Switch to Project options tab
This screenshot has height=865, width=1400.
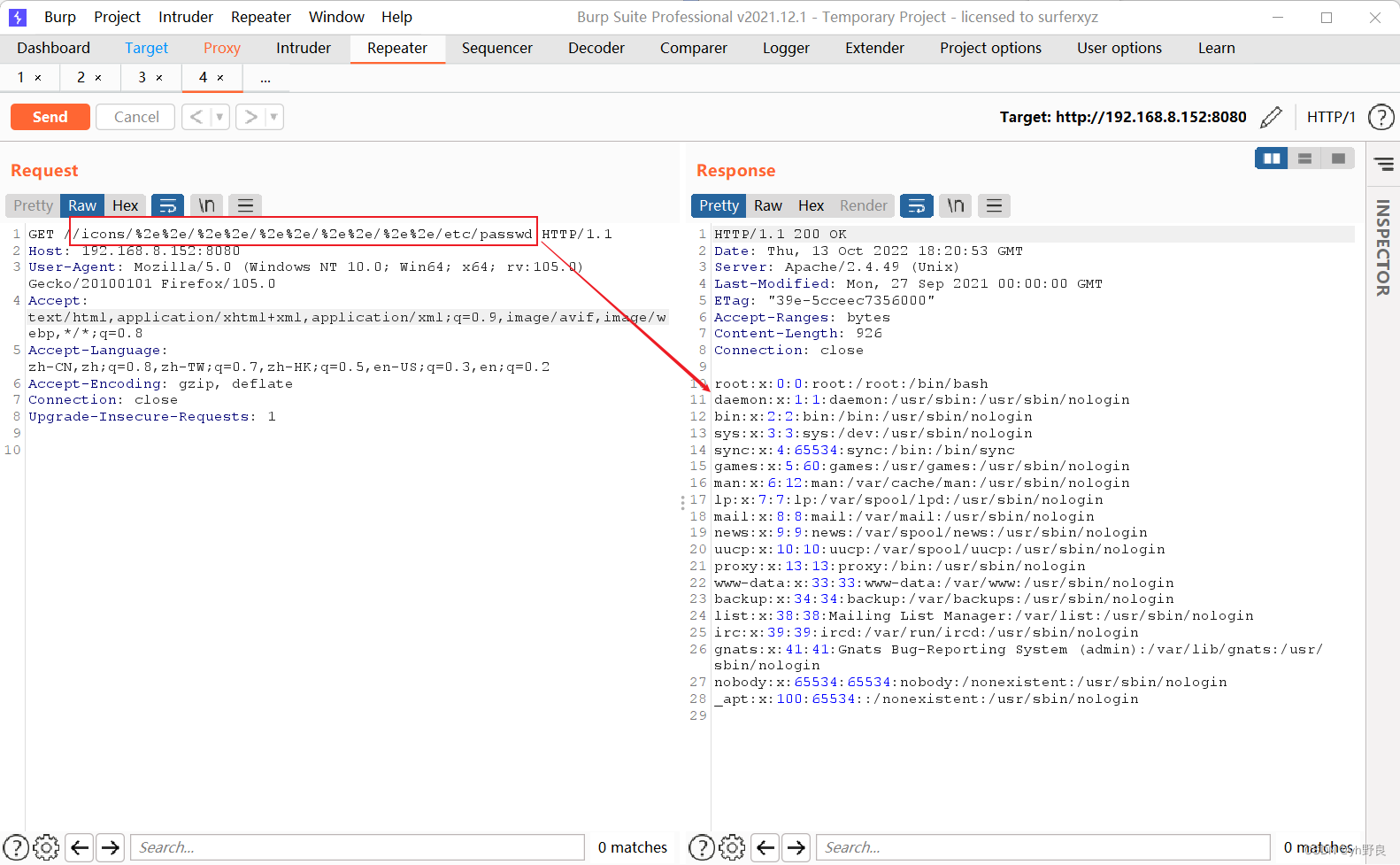[x=990, y=48]
